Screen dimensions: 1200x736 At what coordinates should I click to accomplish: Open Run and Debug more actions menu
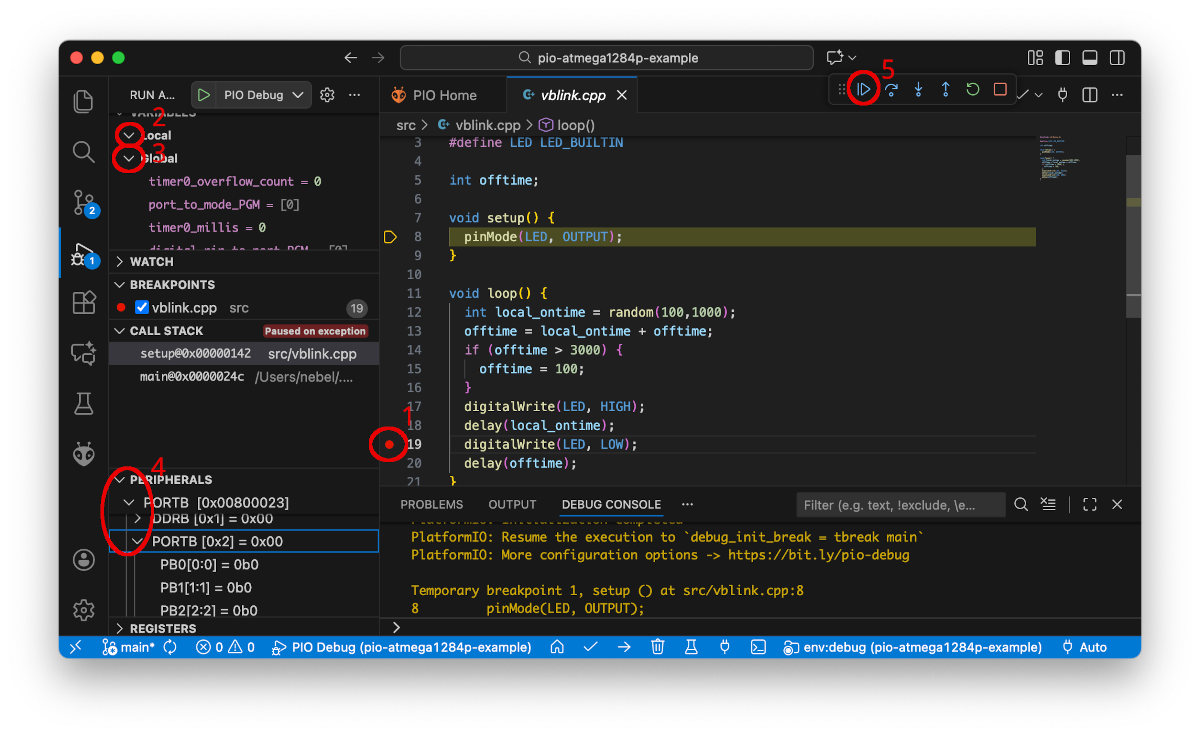click(x=354, y=95)
